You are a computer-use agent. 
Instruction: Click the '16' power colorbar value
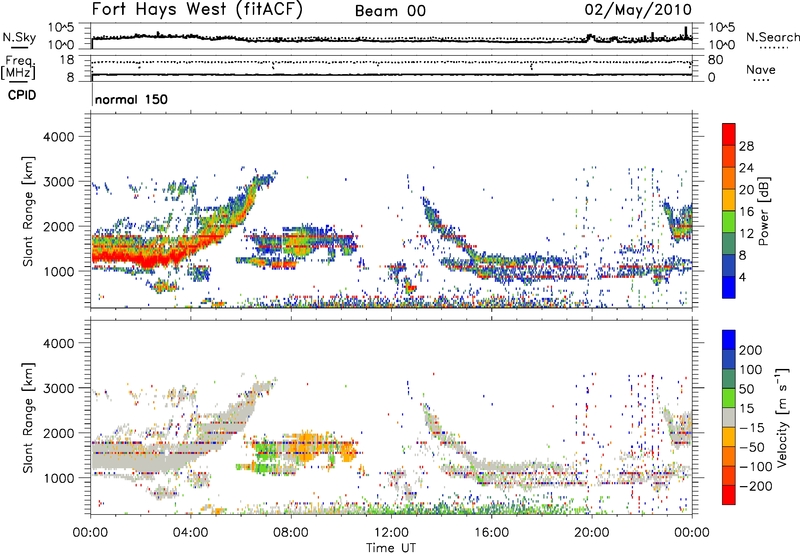coord(746,212)
